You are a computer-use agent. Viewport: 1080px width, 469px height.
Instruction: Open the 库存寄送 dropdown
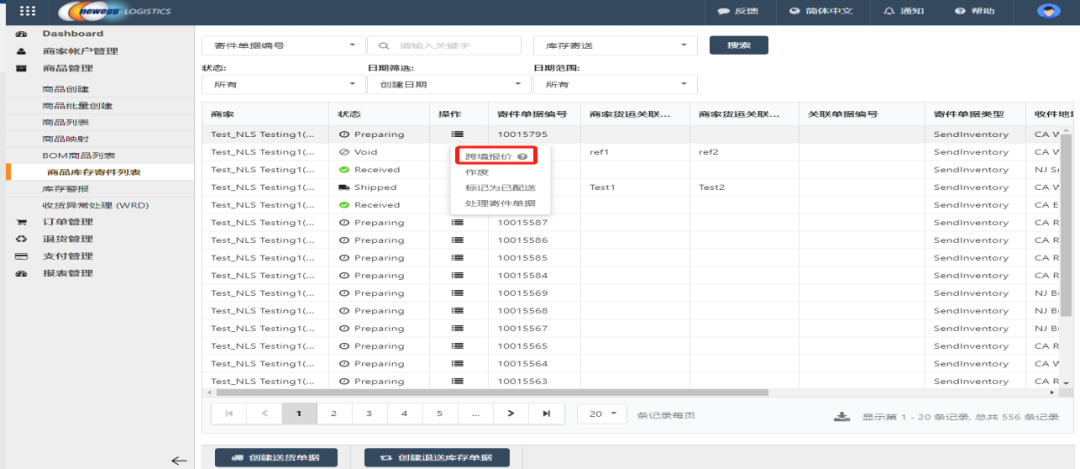tap(614, 46)
